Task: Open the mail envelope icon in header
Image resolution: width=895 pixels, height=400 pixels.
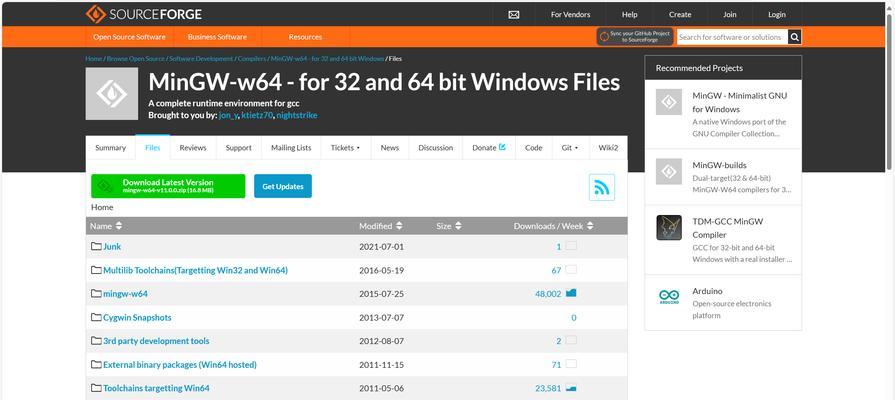Action: pos(514,15)
